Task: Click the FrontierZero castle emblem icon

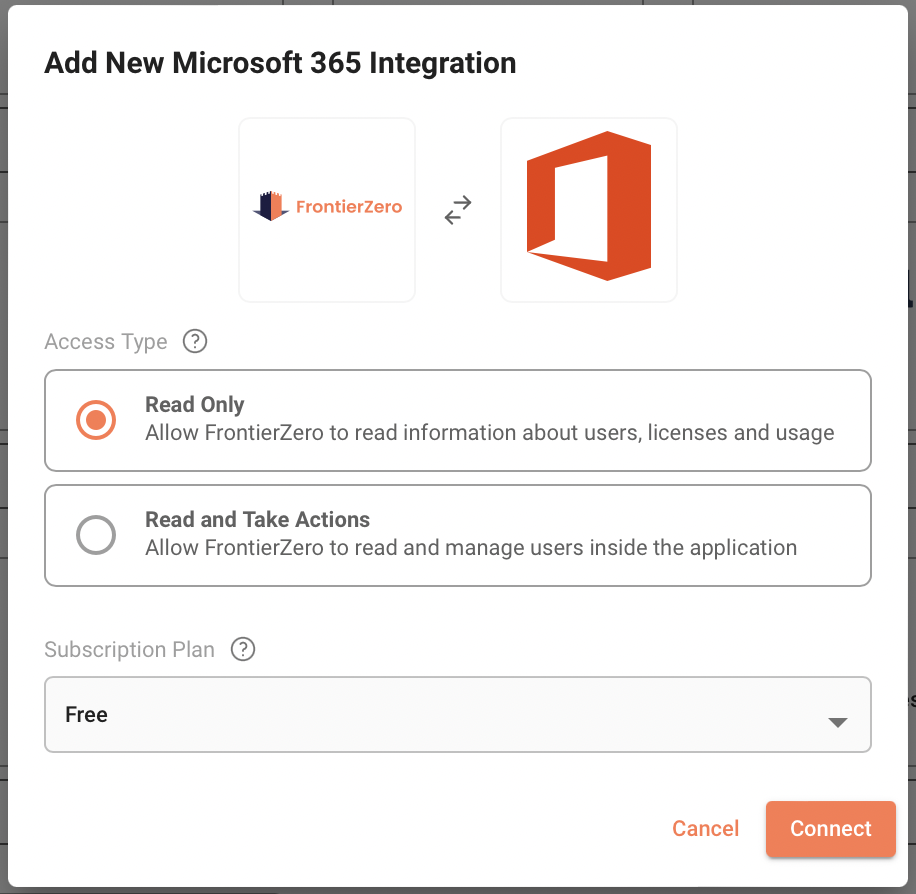Action: click(271, 206)
